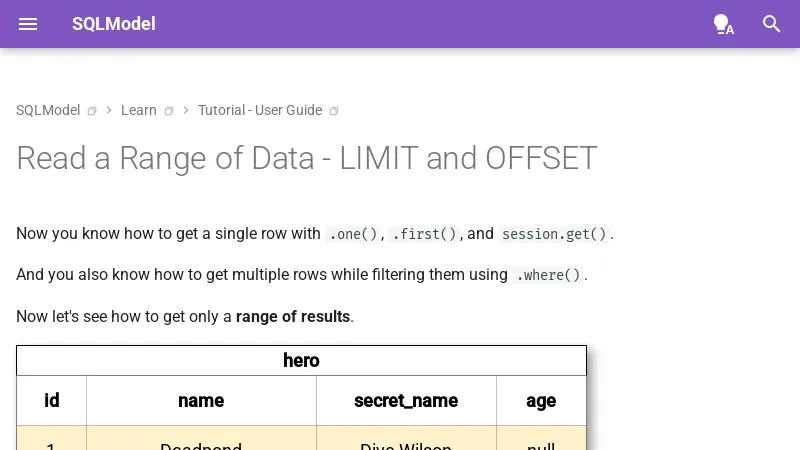Click the icon beside Tutorial - User Guide

[334, 111]
